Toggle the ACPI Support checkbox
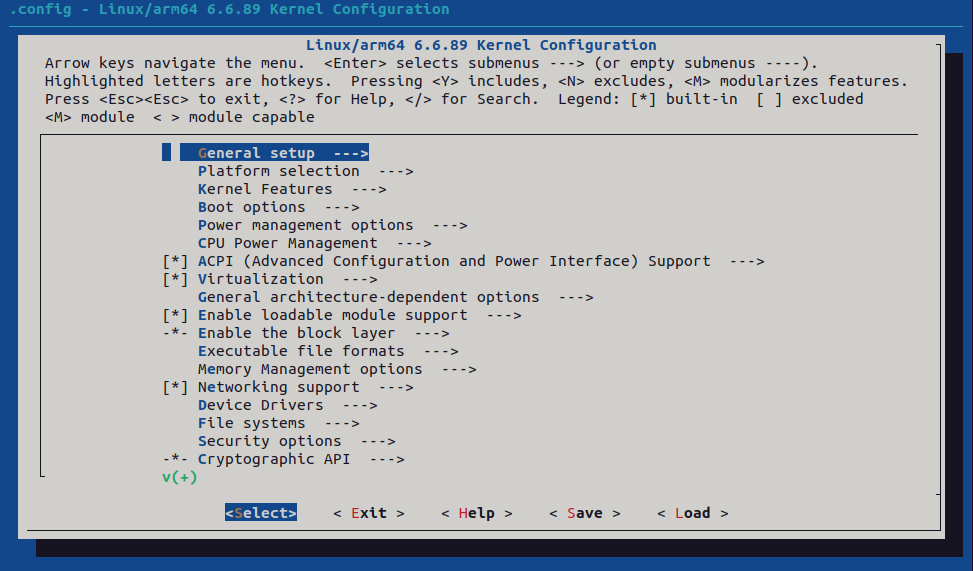This screenshot has height=571, width=973. coord(175,261)
